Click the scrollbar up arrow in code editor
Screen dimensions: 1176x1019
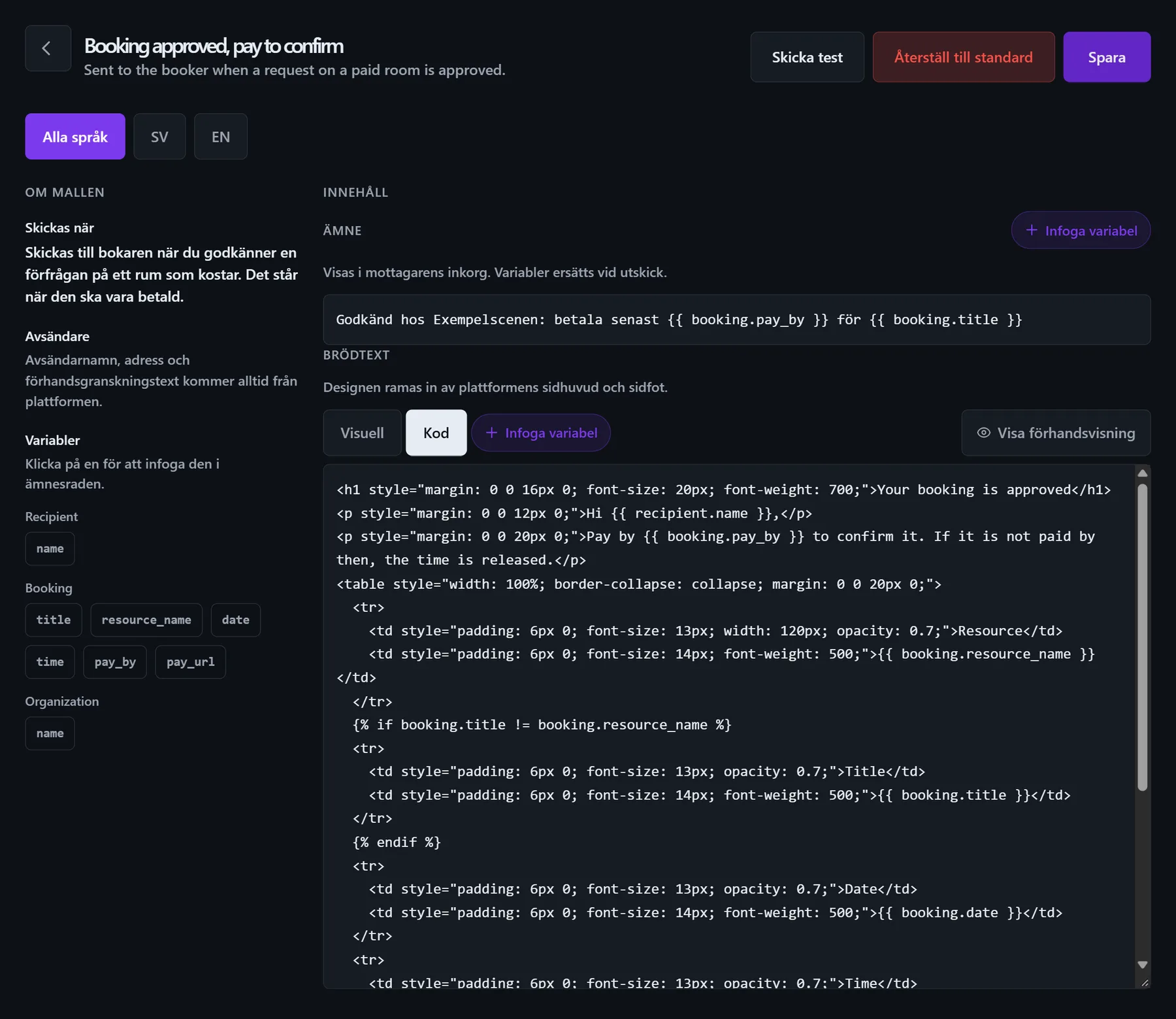point(1142,473)
